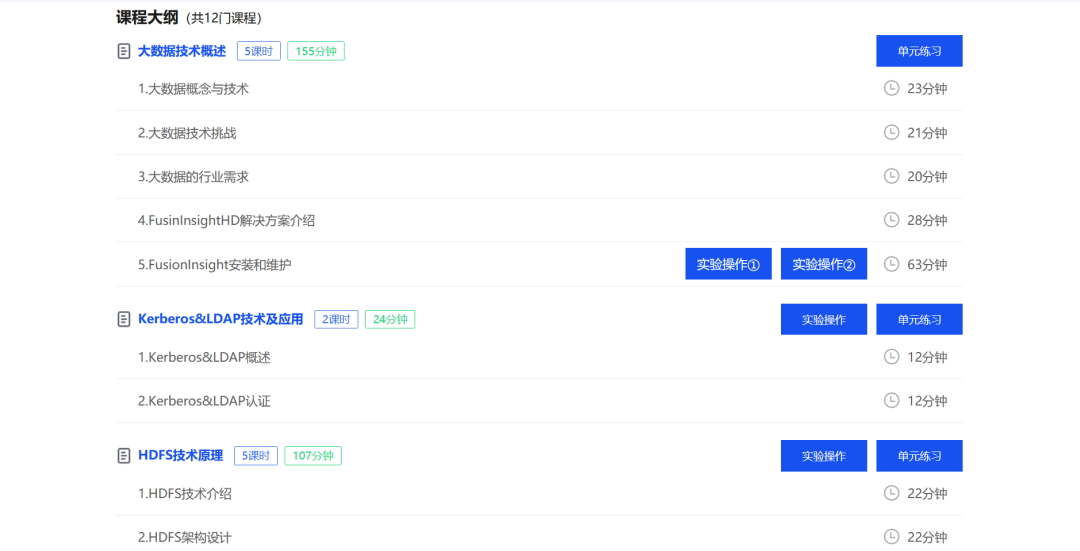This screenshot has width=1080, height=551.
Task: Click the 5课时 tag beside 大数据技术概述
Action: click(258, 51)
